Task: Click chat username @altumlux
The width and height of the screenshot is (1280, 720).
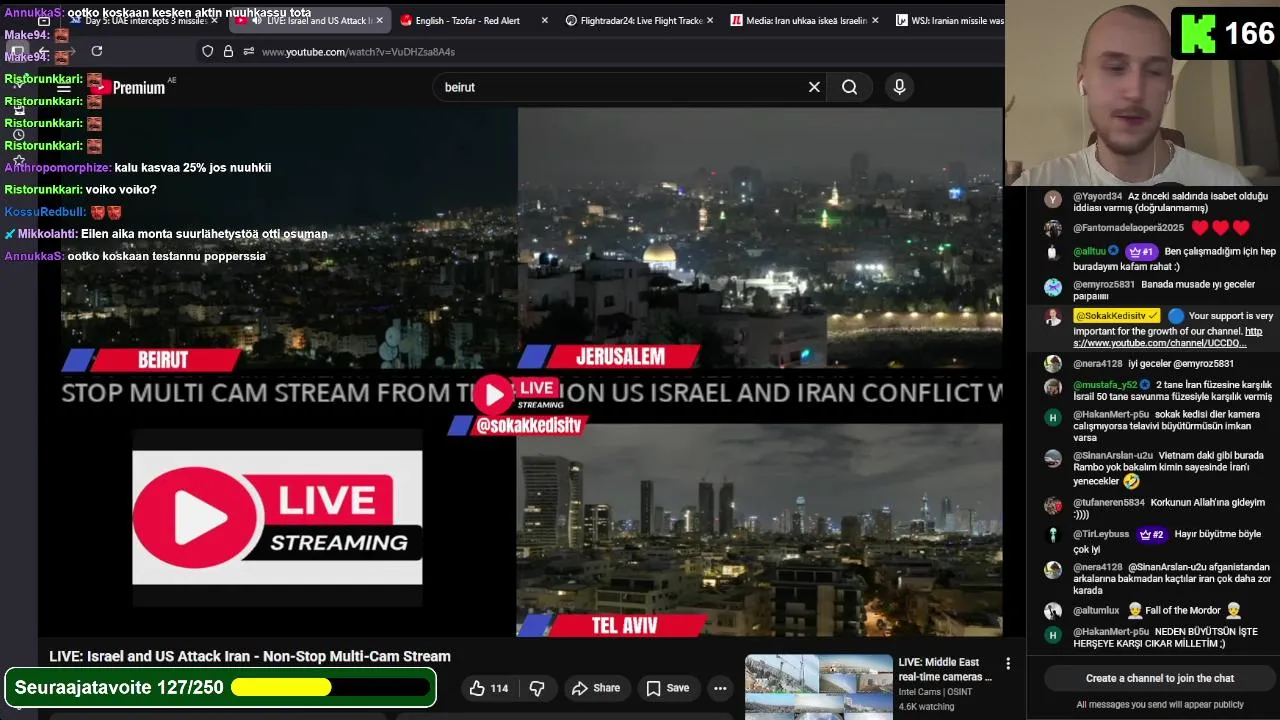Action: point(1096,610)
